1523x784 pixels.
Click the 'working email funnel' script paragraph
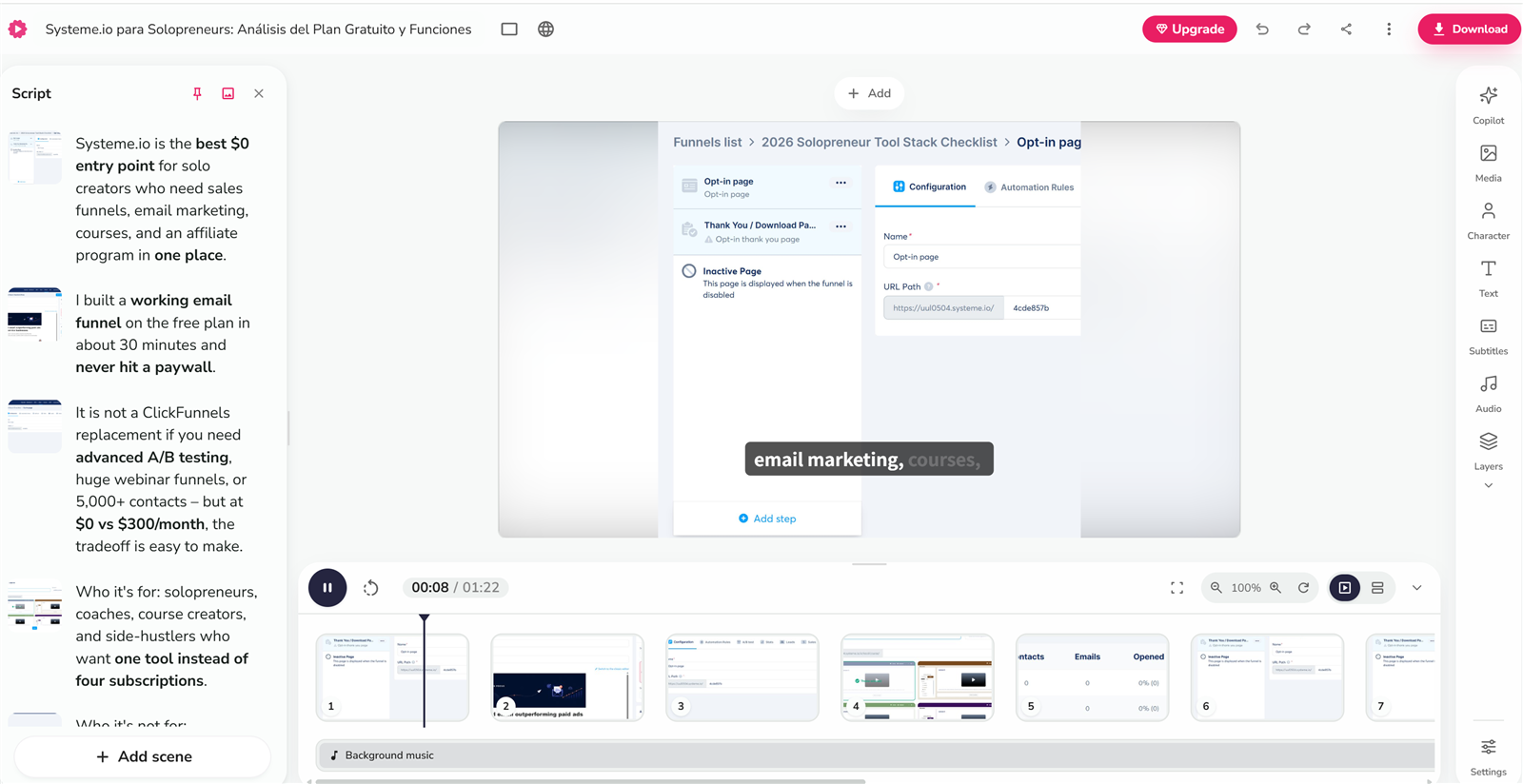[x=163, y=334]
